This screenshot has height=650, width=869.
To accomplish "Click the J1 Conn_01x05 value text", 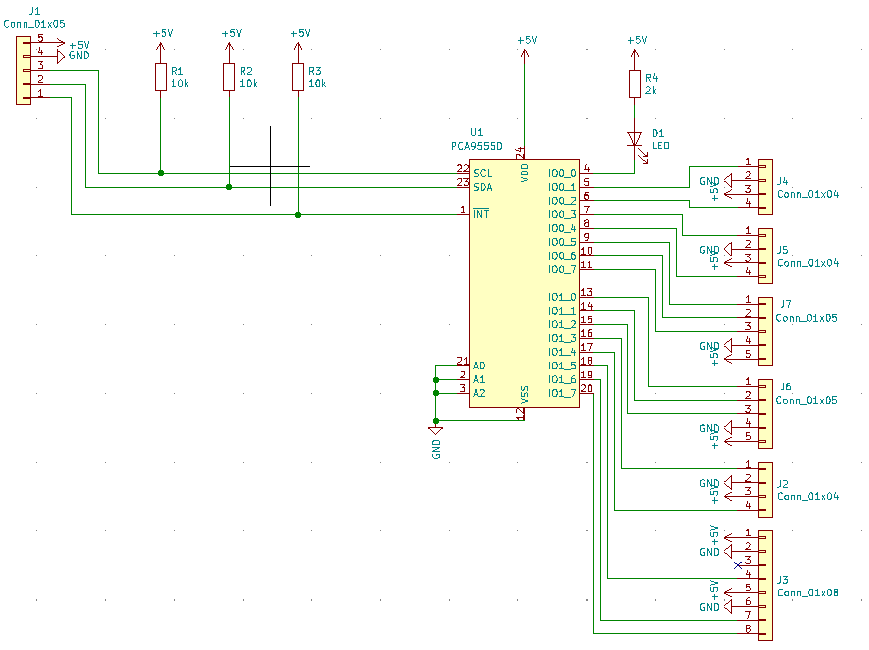I will (x=34, y=24).
